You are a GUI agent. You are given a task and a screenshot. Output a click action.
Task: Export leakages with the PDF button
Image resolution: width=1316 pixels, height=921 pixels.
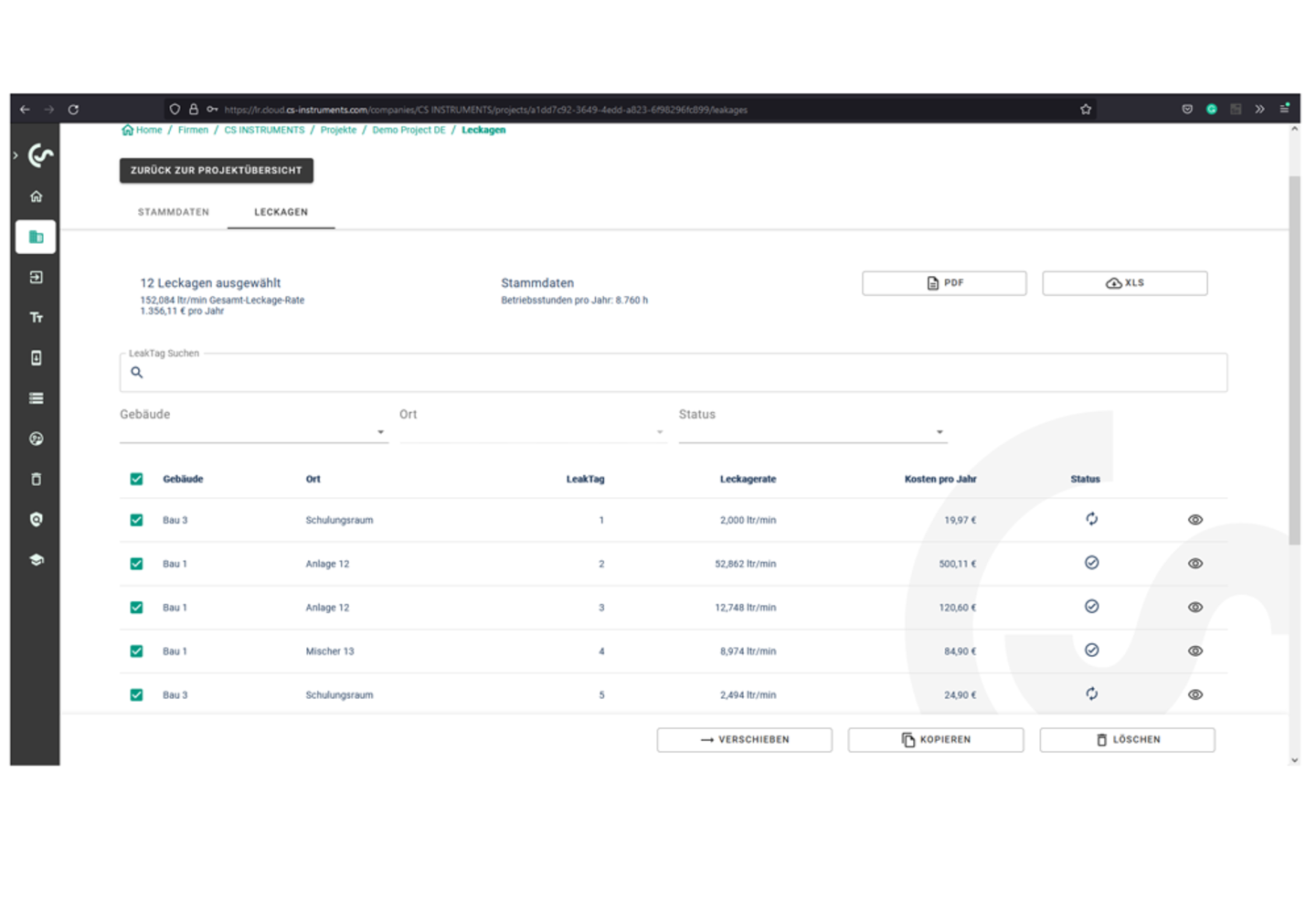(944, 283)
